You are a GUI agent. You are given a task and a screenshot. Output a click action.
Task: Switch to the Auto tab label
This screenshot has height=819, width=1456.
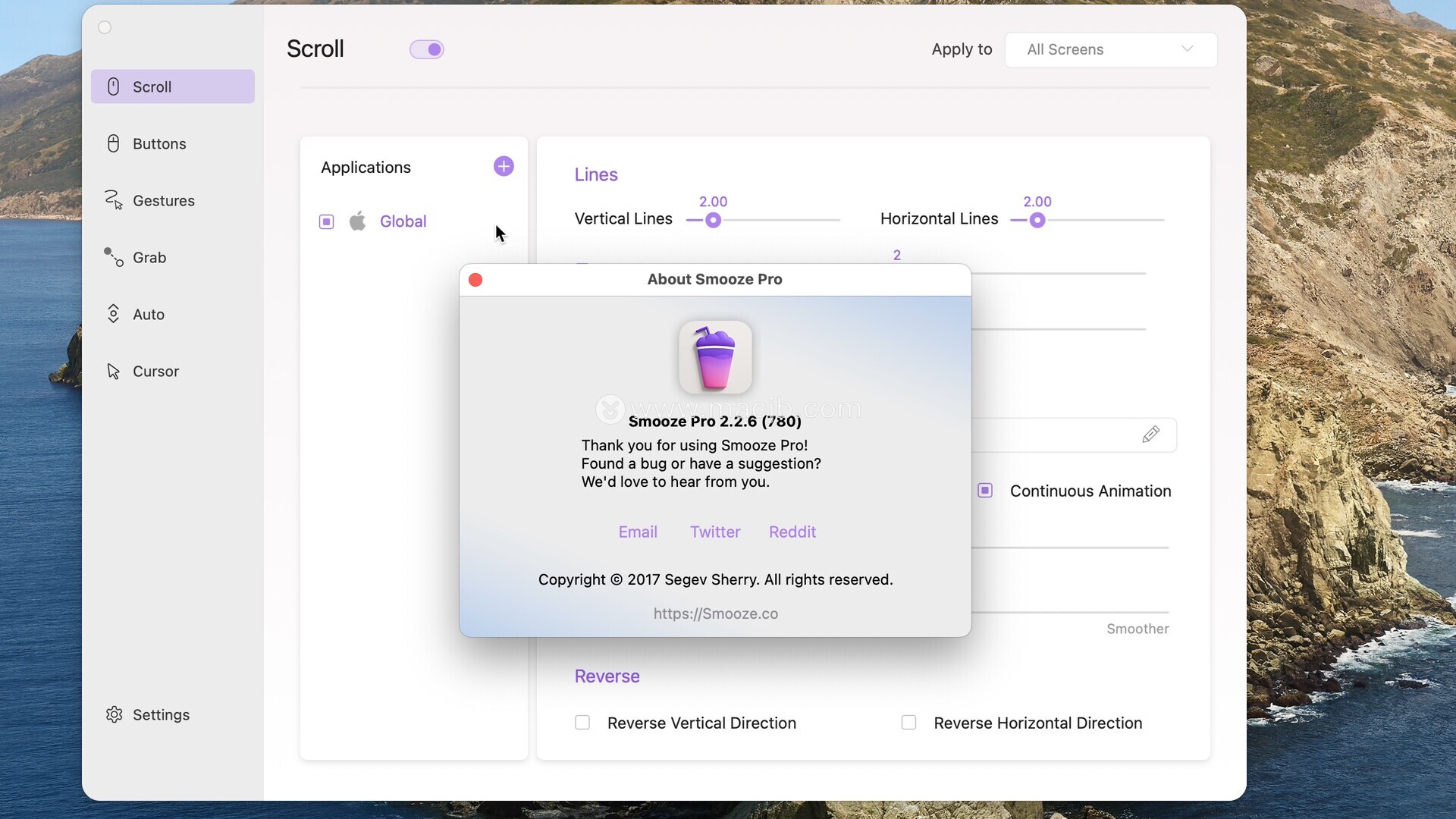(x=149, y=314)
